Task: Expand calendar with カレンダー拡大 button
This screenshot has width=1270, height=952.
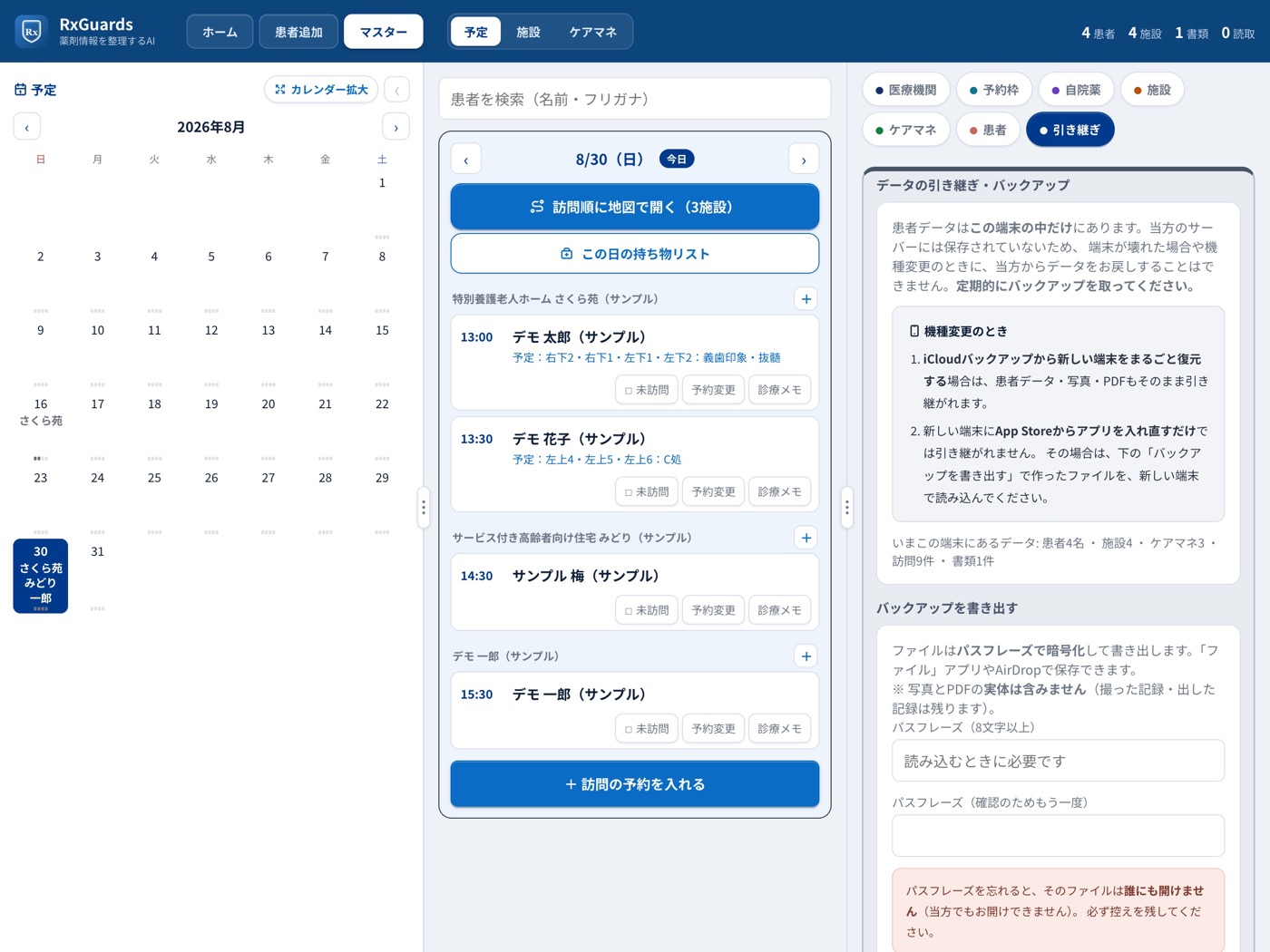Action: [321, 90]
